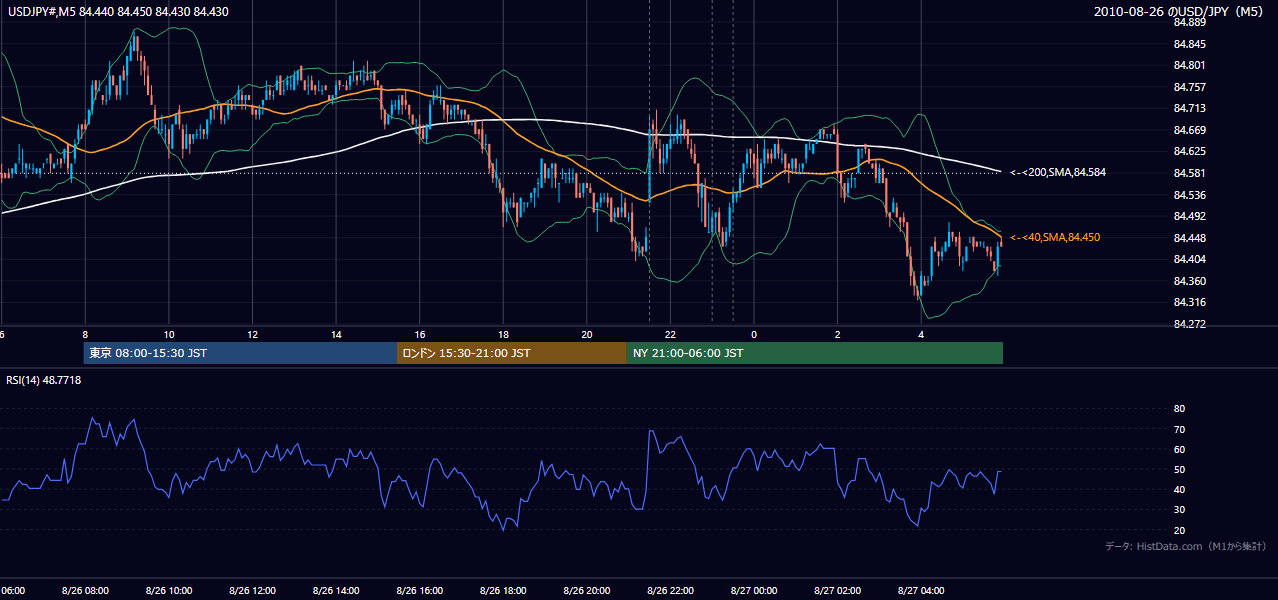Click the 84.625 price axis label
The image size is (1278, 600).
point(1189,152)
